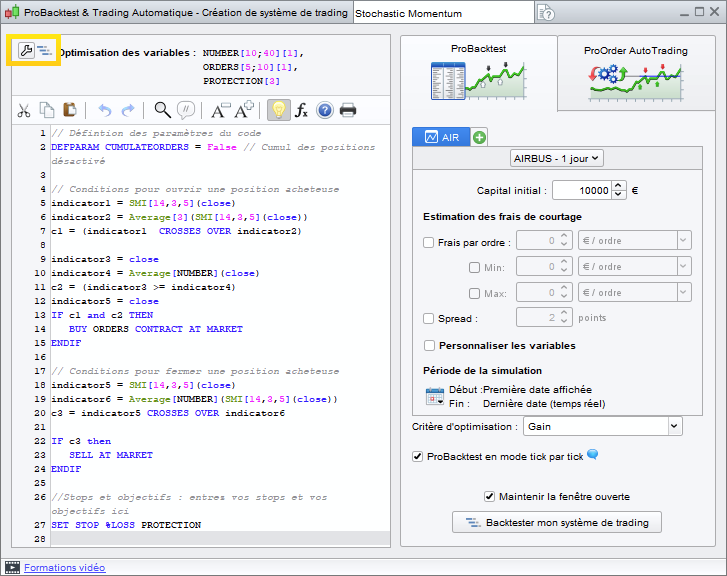Toggle the comment code icon

pos(185,110)
